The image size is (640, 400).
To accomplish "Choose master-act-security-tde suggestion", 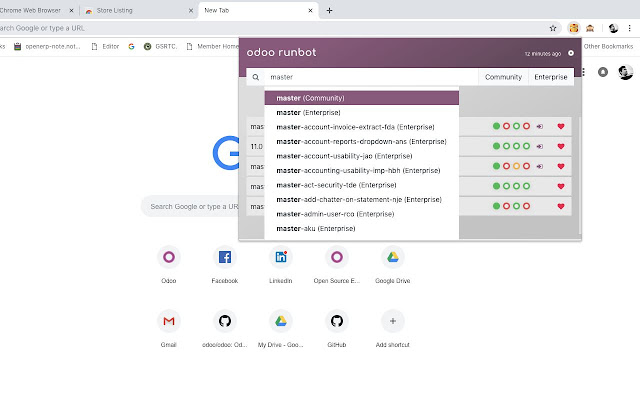I will click(362, 185).
